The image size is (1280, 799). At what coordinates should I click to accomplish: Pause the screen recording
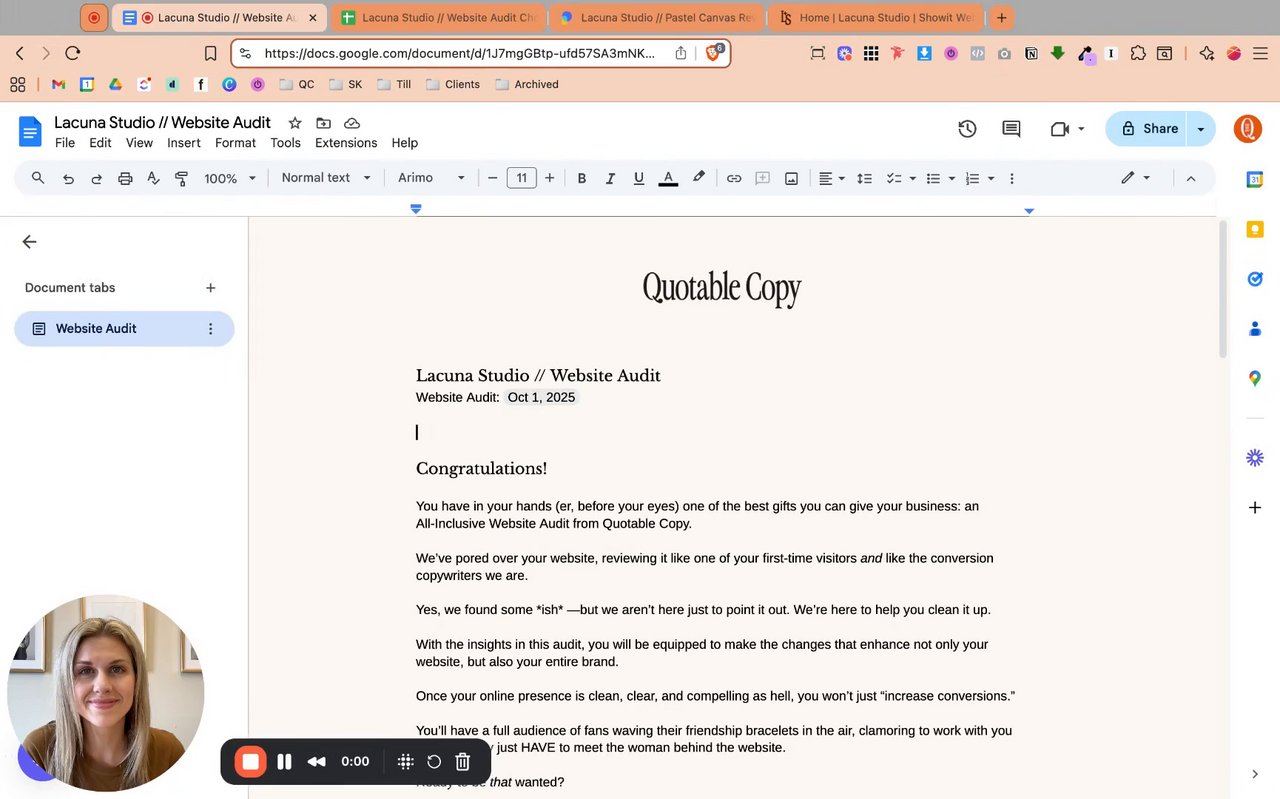point(284,762)
